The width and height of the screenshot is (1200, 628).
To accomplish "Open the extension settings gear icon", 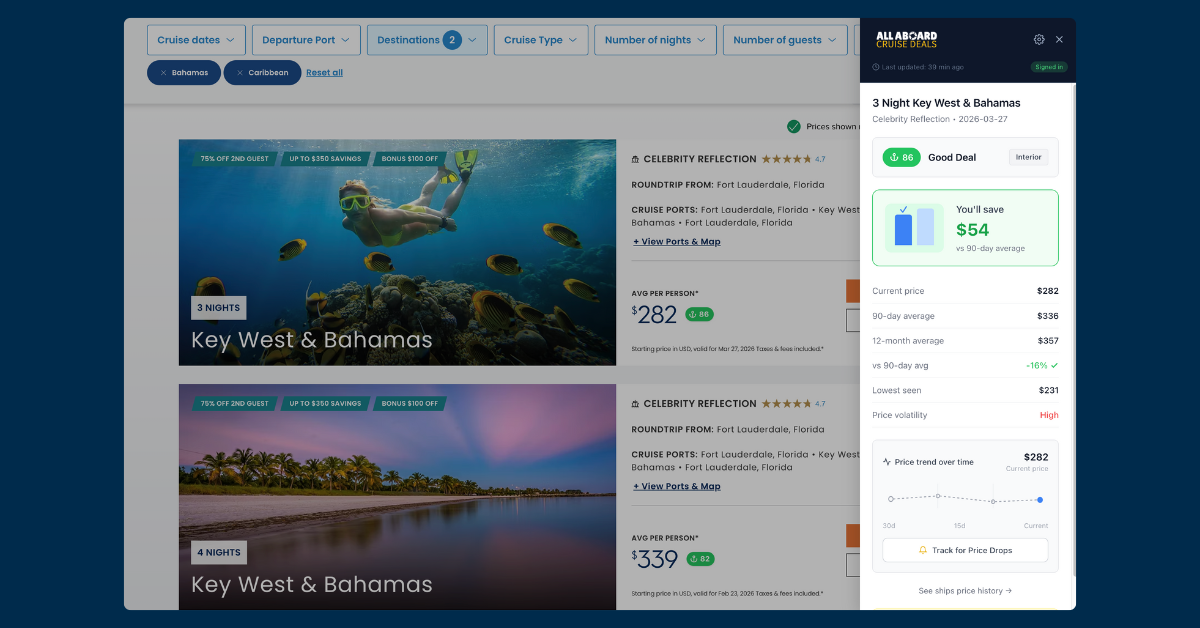I will pos(1039,40).
